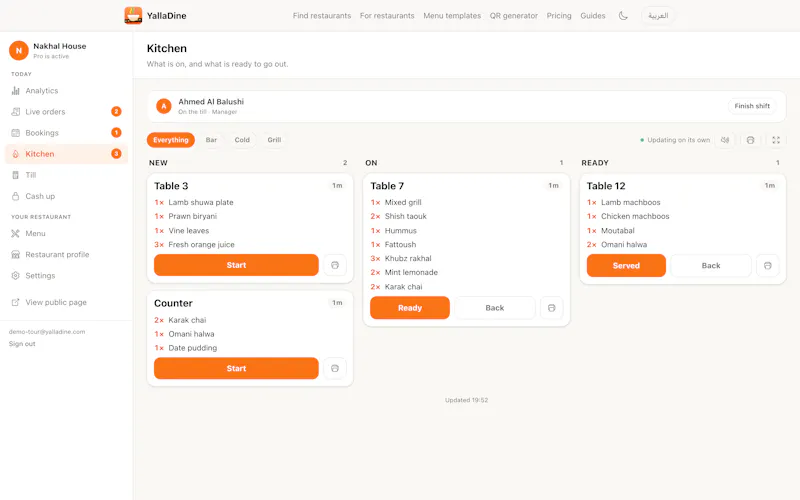800x500 pixels.
Task: Open Find restaurants page
Action: point(322,16)
